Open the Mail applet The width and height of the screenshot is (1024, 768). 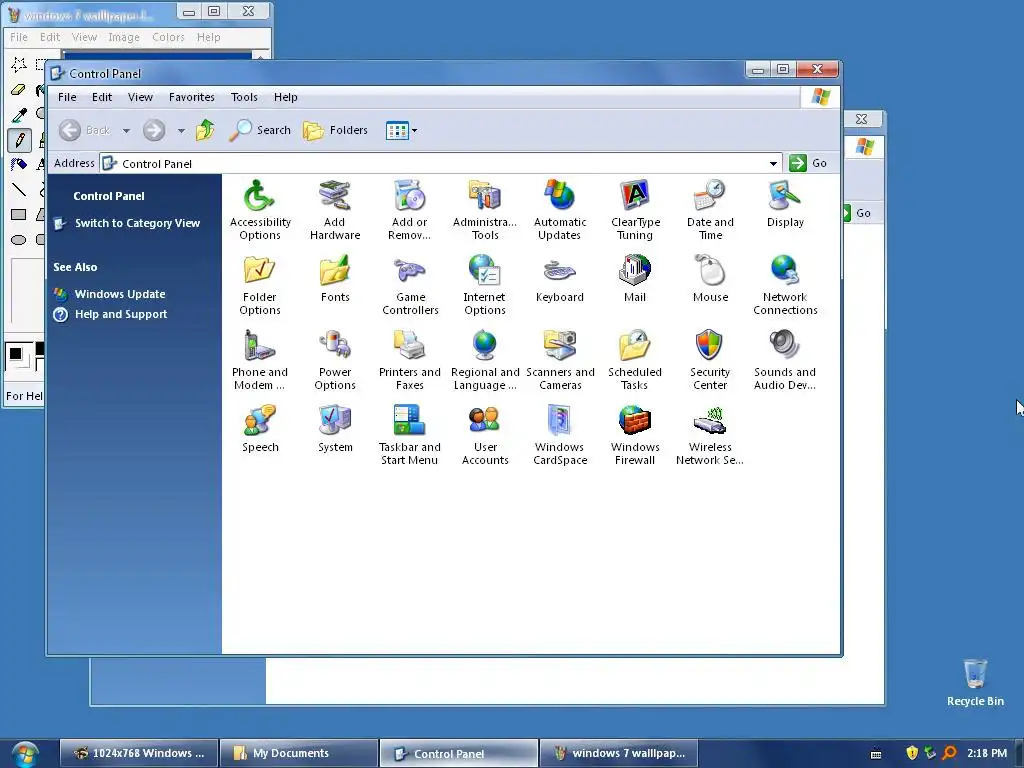(x=635, y=279)
